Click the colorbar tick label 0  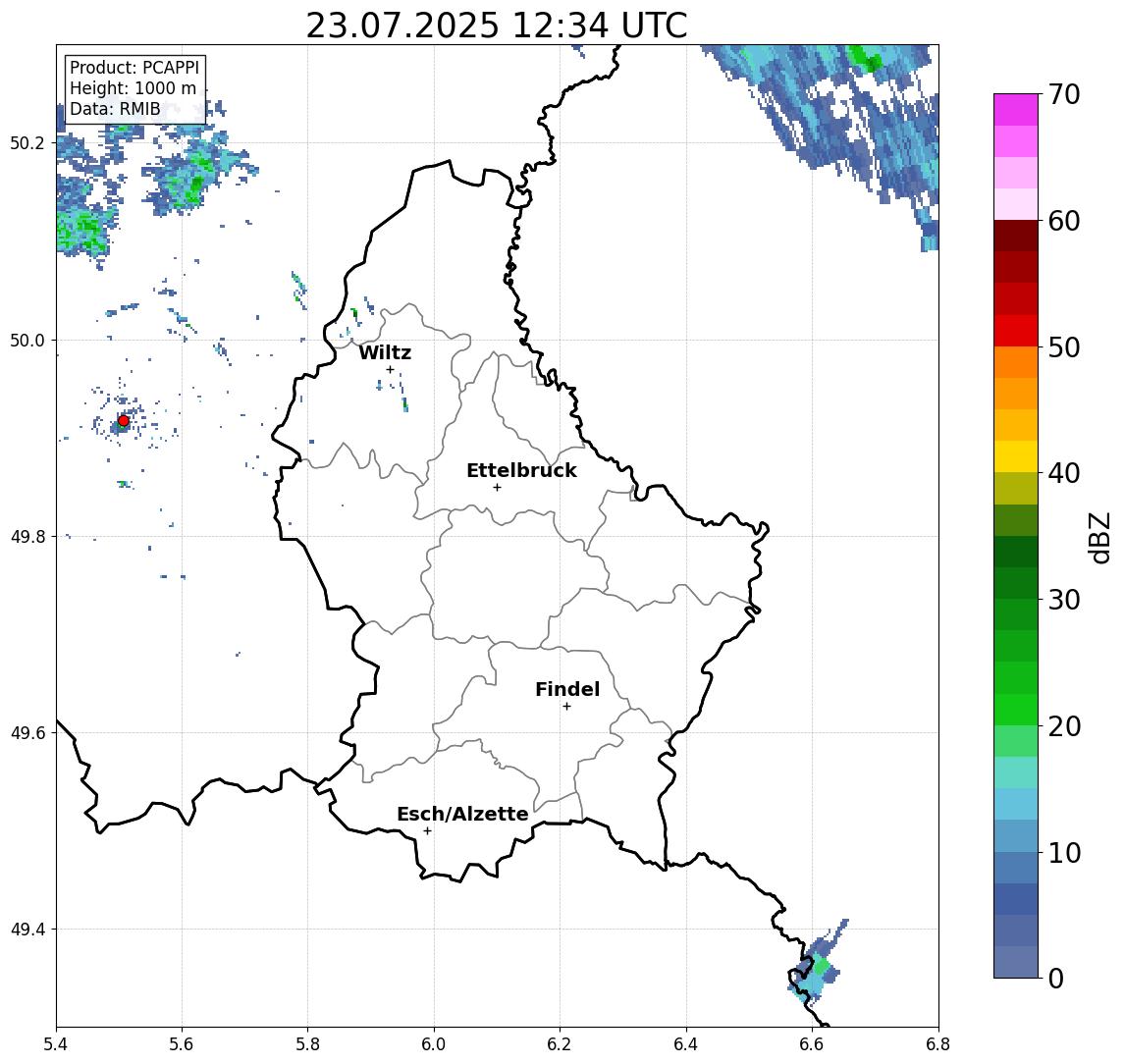click(1056, 979)
